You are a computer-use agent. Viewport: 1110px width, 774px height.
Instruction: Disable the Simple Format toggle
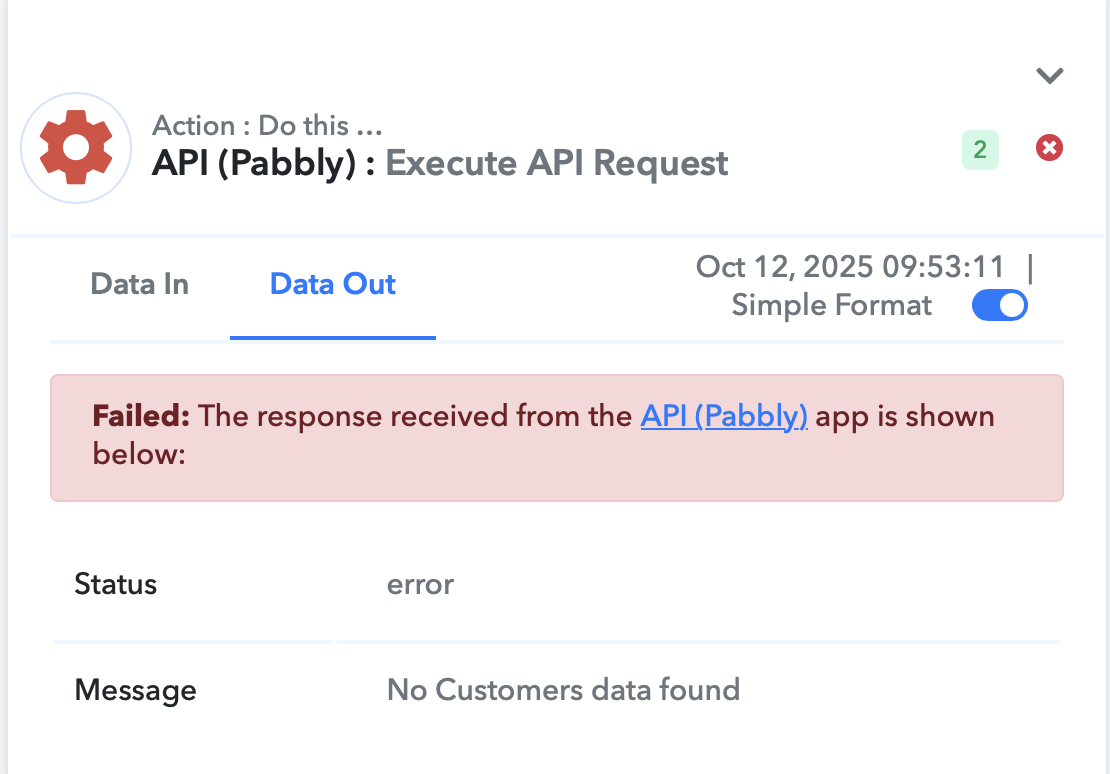(x=1000, y=306)
